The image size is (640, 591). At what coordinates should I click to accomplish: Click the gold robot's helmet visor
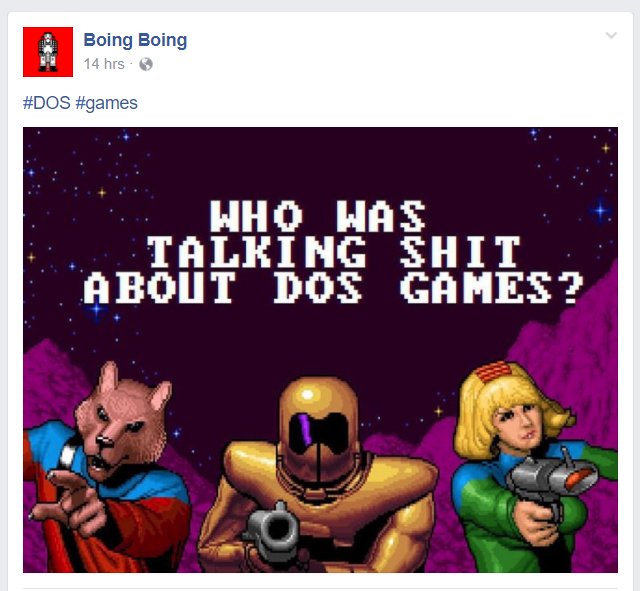319,433
